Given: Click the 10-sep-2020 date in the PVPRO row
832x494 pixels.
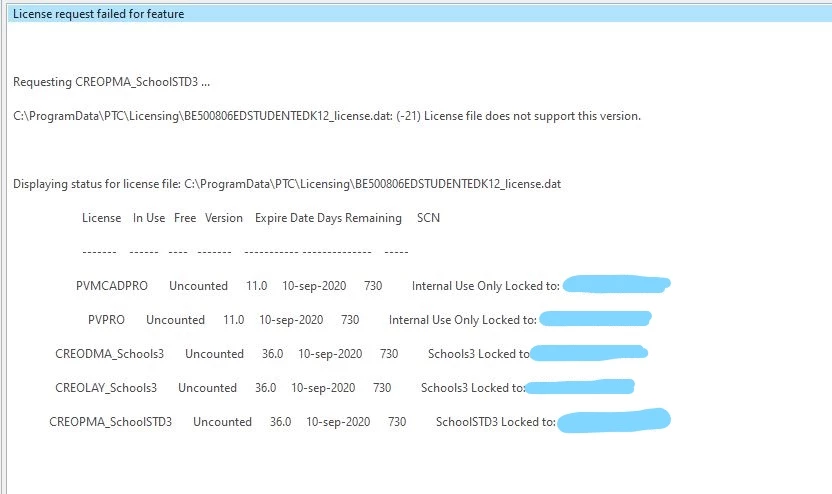Looking at the screenshot, I should click(291, 320).
